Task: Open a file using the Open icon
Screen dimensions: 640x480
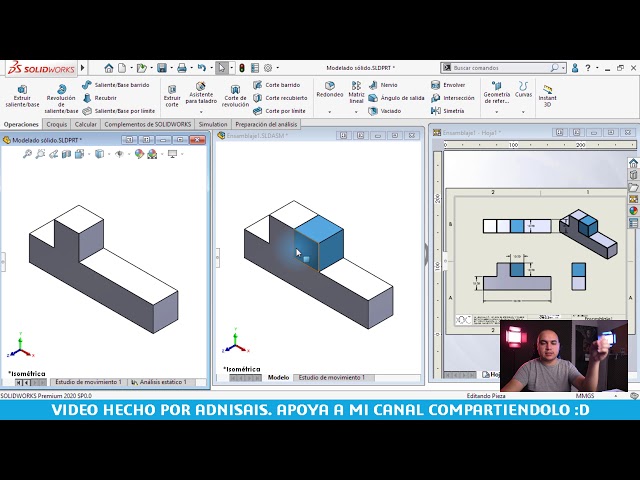Action: click(141, 68)
